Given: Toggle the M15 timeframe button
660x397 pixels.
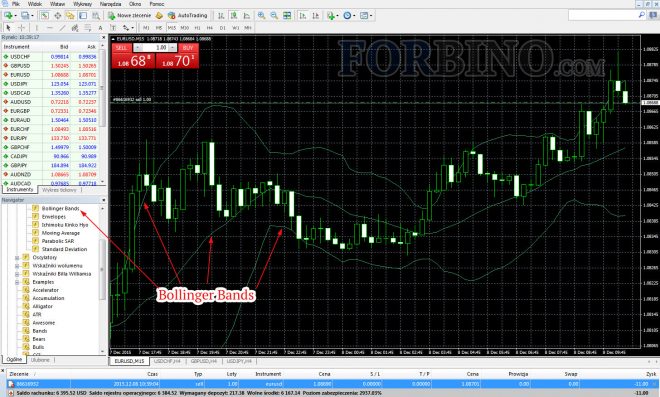Looking at the screenshot, I should pyautogui.click(x=171, y=28).
